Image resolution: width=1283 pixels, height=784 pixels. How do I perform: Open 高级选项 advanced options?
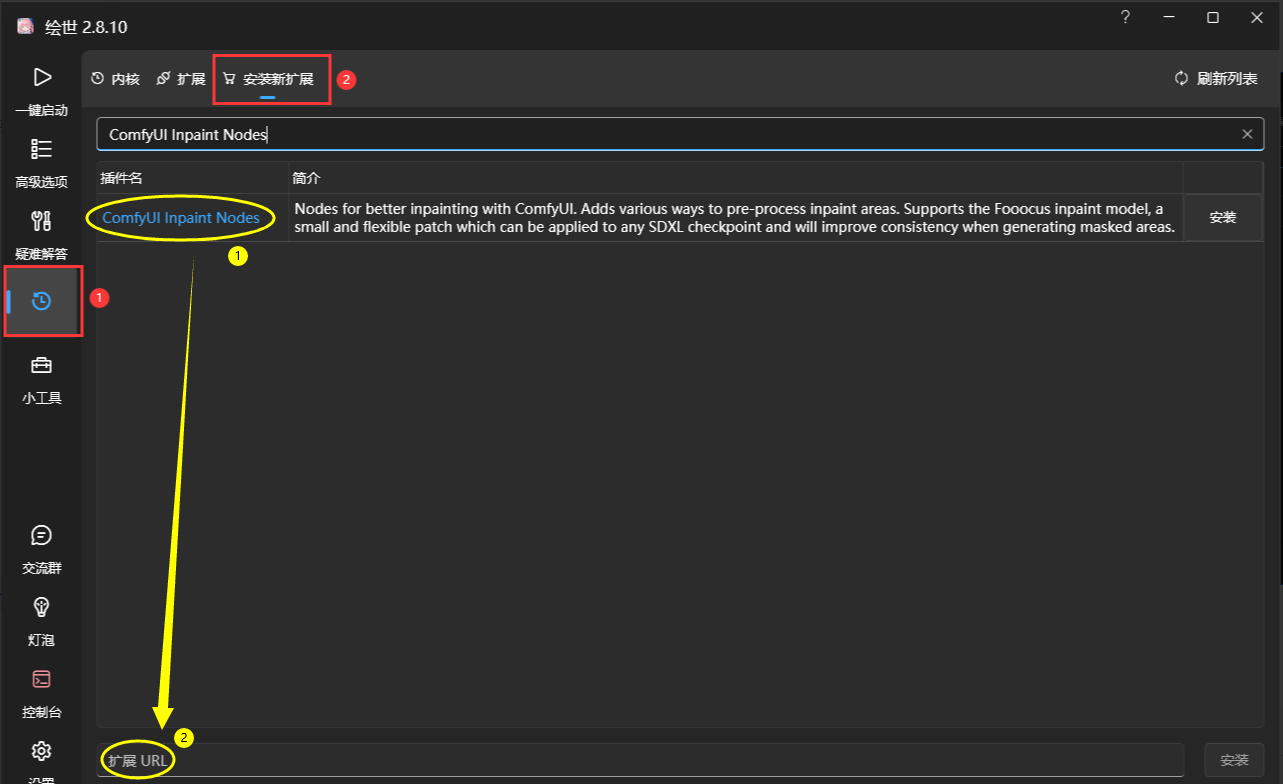point(41,163)
